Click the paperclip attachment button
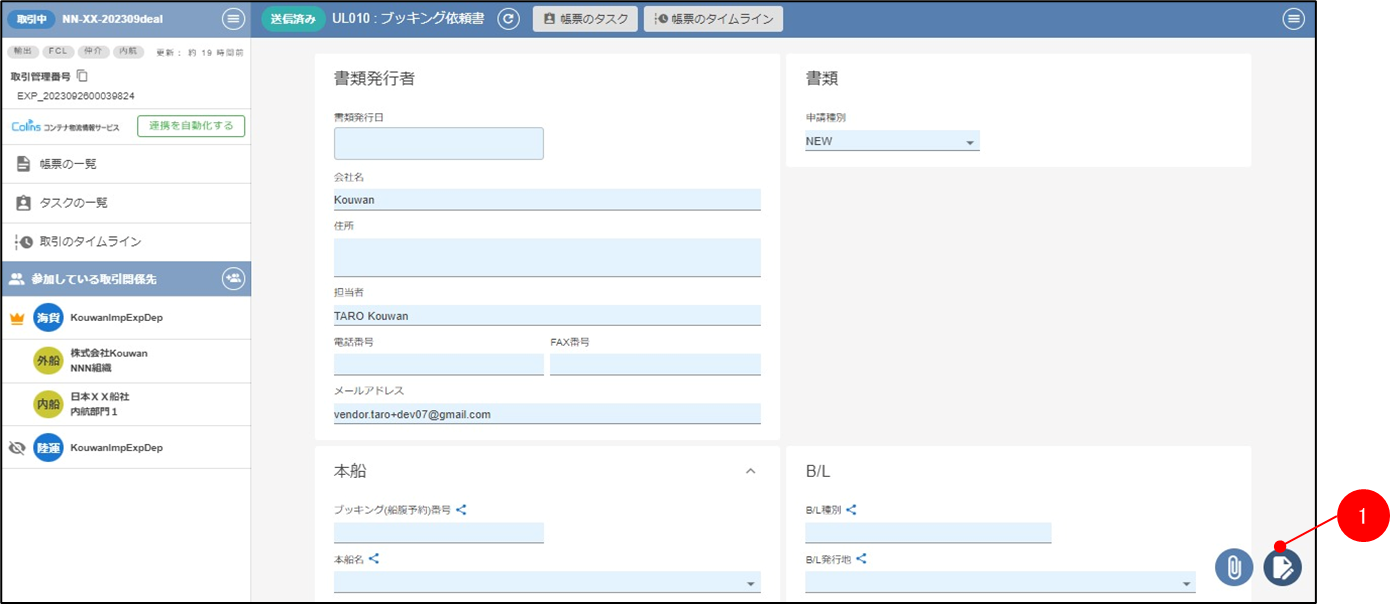Image resolution: width=1390 pixels, height=604 pixels. pyautogui.click(x=1234, y=567)
